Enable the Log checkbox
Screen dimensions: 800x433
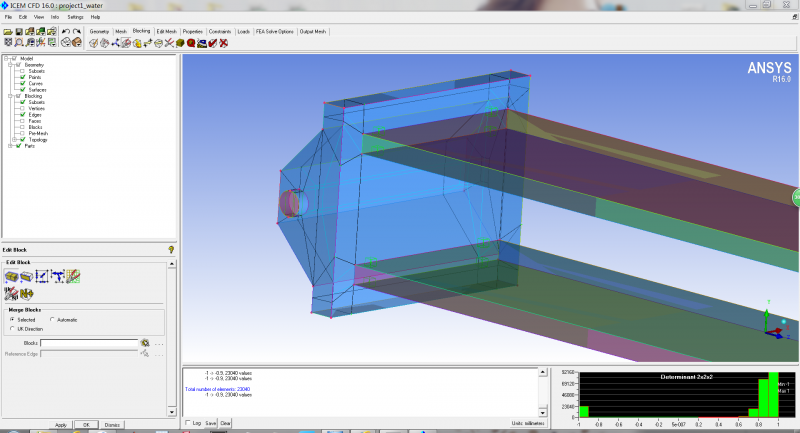pyautogui.click(x=188, y=423)
